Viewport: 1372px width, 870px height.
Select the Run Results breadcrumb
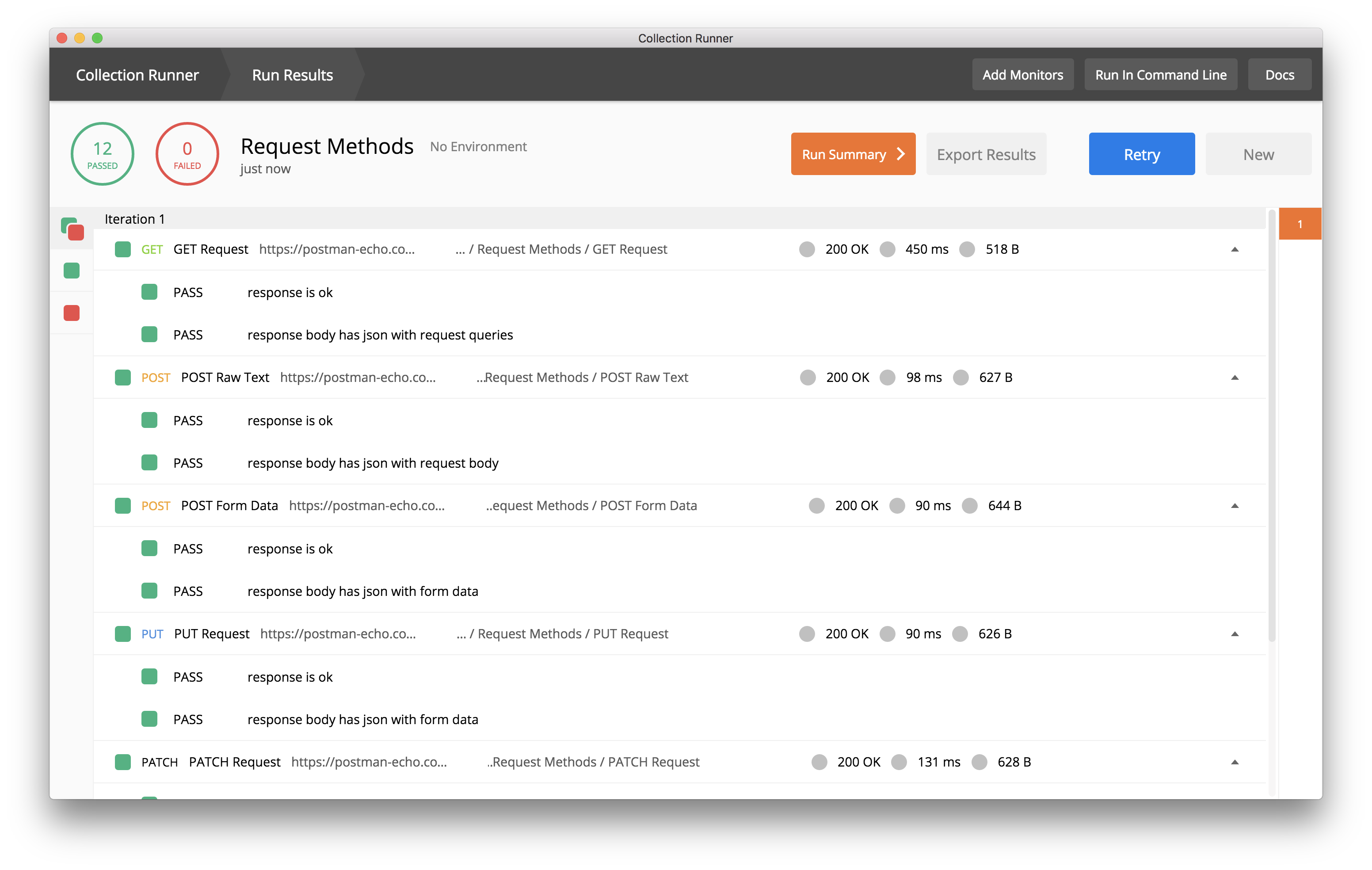point(292,74)
